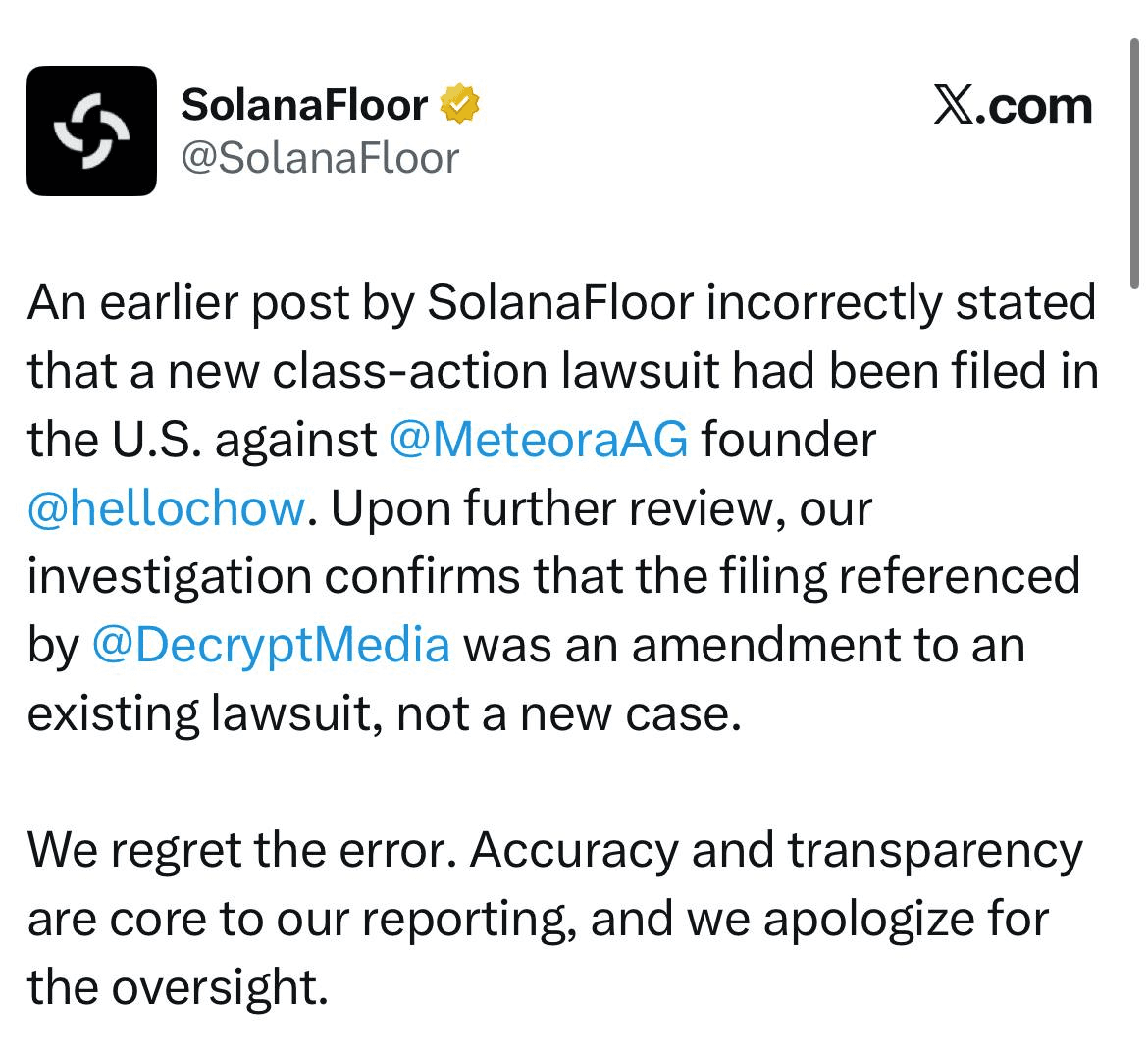This screenshot has height=1054, width=1148.
Task: Click the word "apologize" in the post
Action: pos(866,919)
